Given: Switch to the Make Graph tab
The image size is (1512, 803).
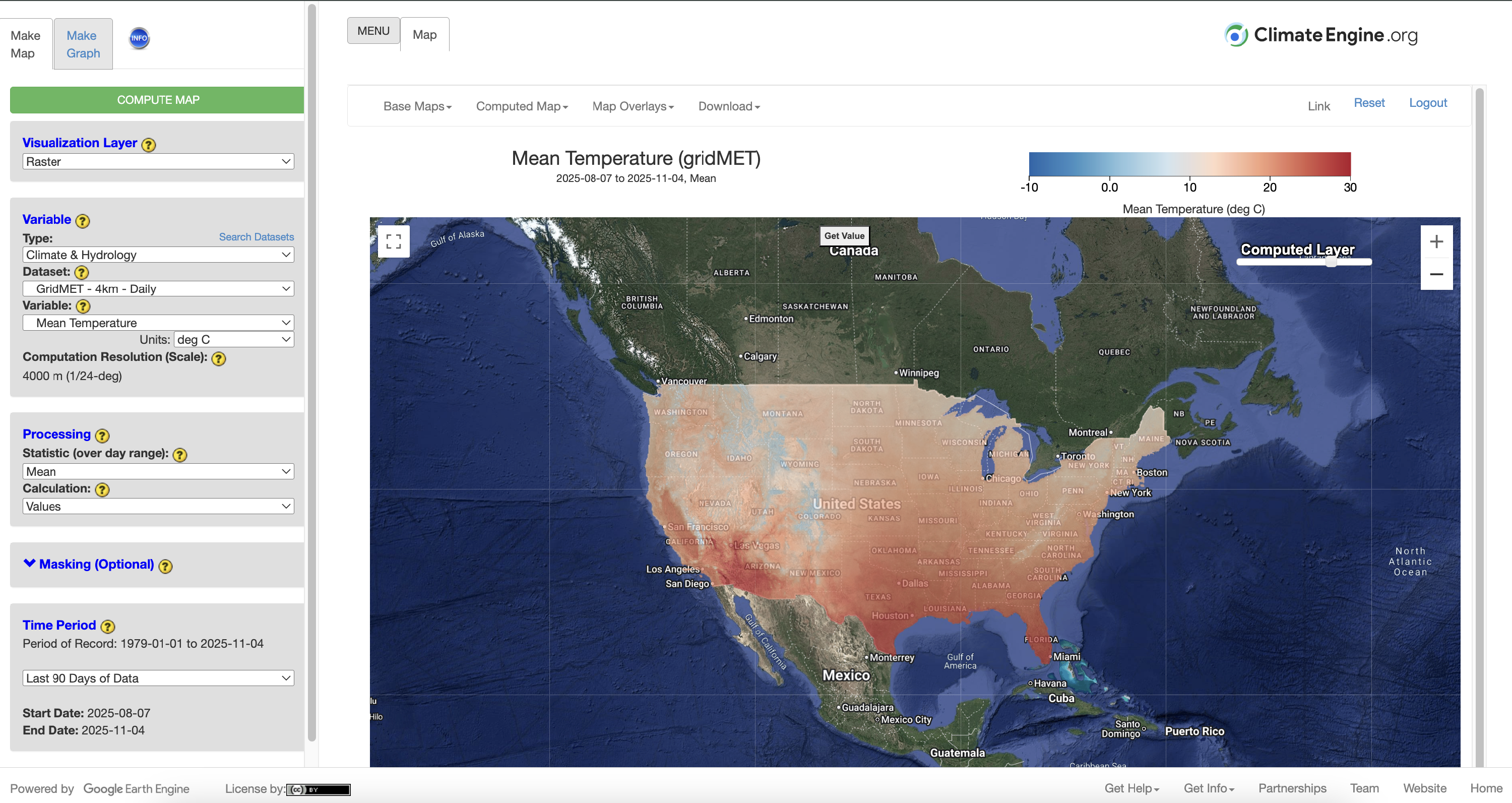Looking at the screenshot, I should click(x=83, y=44).
